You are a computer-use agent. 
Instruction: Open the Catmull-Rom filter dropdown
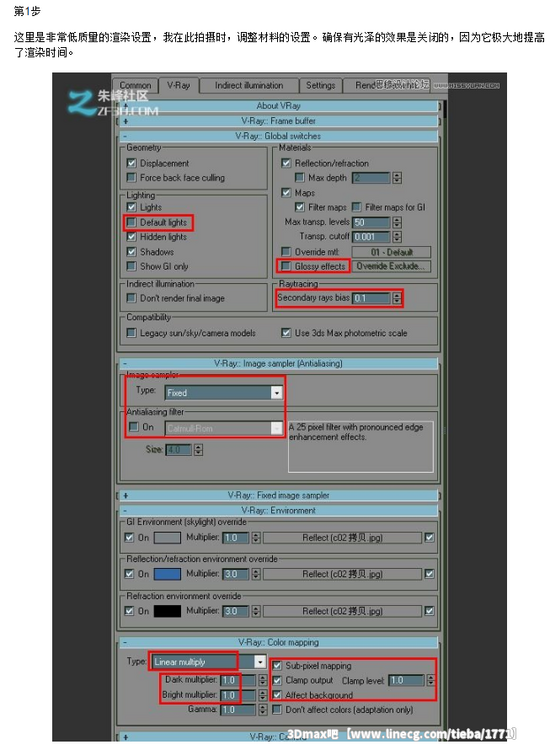click(x=223, y=428)
